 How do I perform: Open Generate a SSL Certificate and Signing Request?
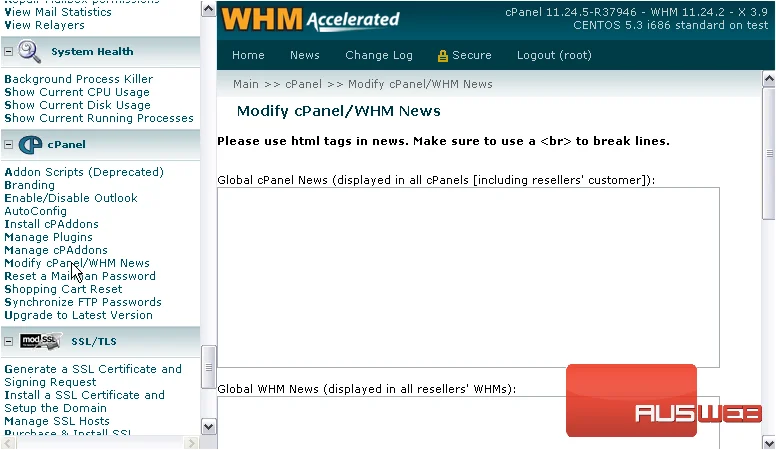93,376
